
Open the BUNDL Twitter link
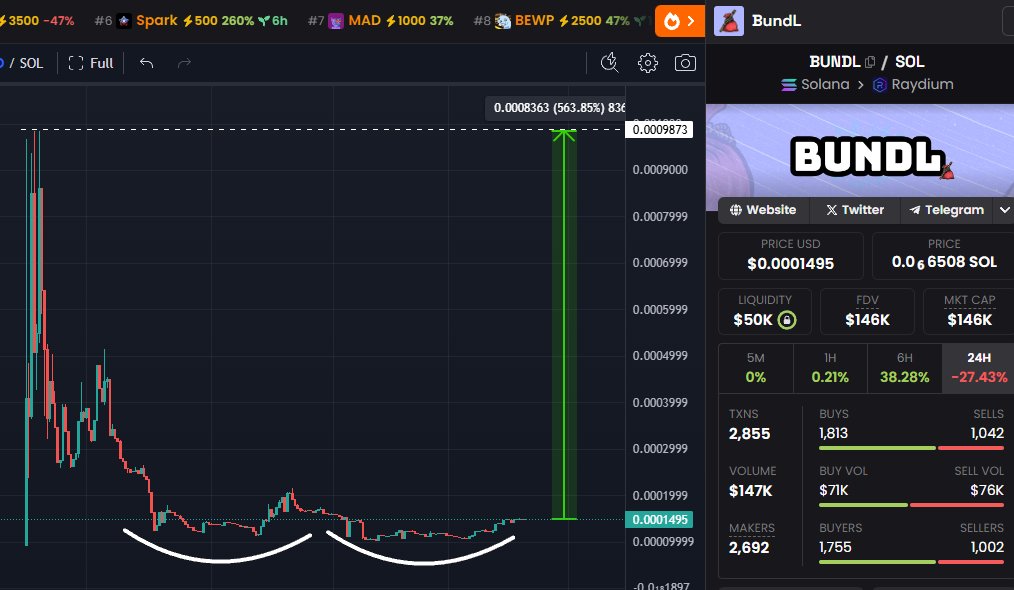pyautogui.click(x=854, y=210)
